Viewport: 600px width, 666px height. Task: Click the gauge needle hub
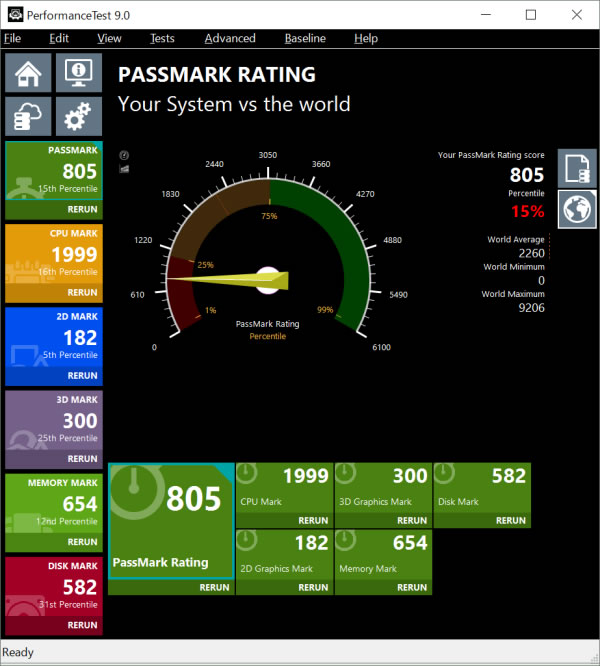click(x=268, y=280)
